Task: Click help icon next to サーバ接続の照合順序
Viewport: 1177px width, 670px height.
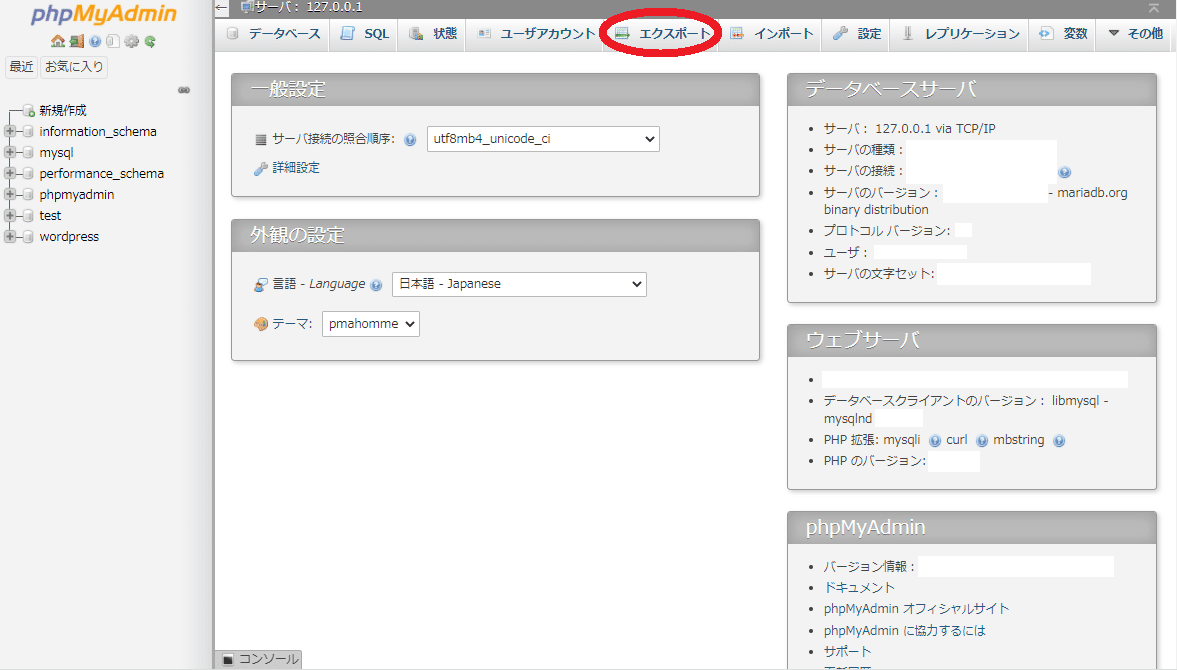Action: [x=410, y=140]
